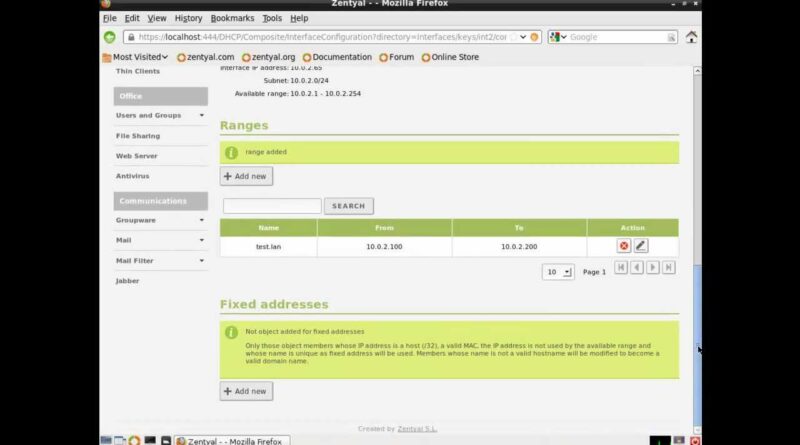Select the test.lan name cell
800x445 pixels.
point(268,246)
